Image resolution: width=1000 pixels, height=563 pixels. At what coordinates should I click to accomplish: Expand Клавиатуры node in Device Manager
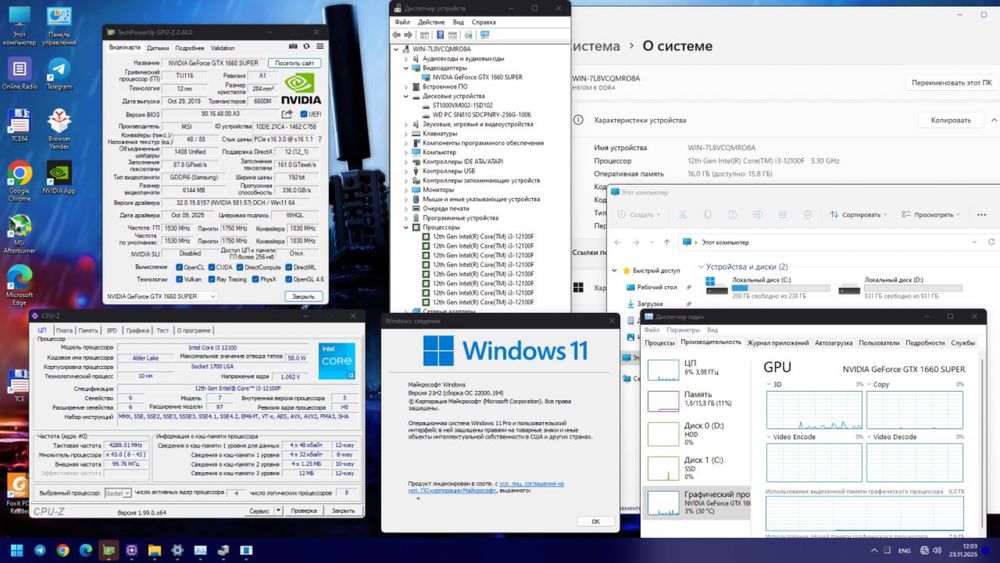point(406,133)
